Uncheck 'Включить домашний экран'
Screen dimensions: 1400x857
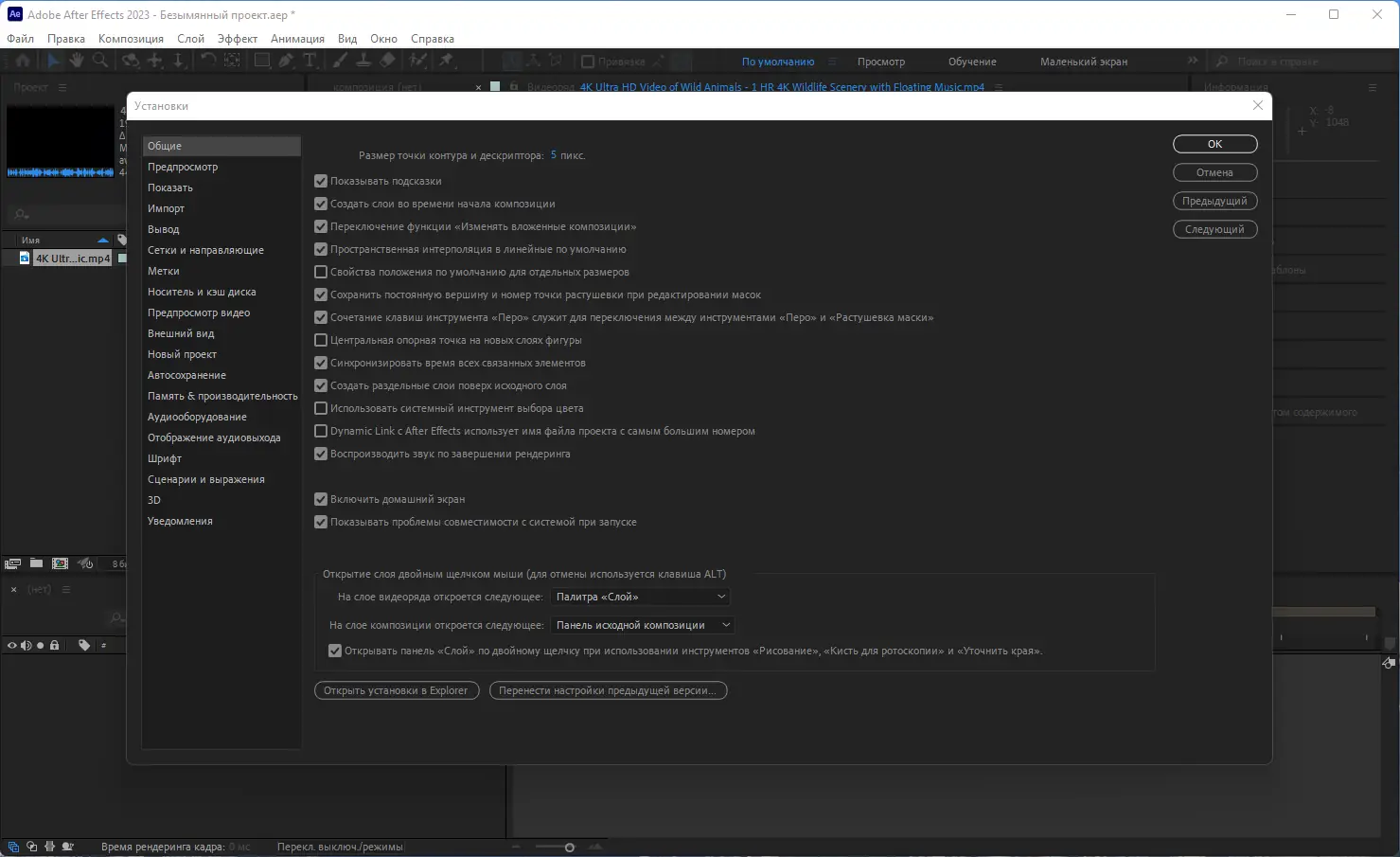tap(321, 499)
